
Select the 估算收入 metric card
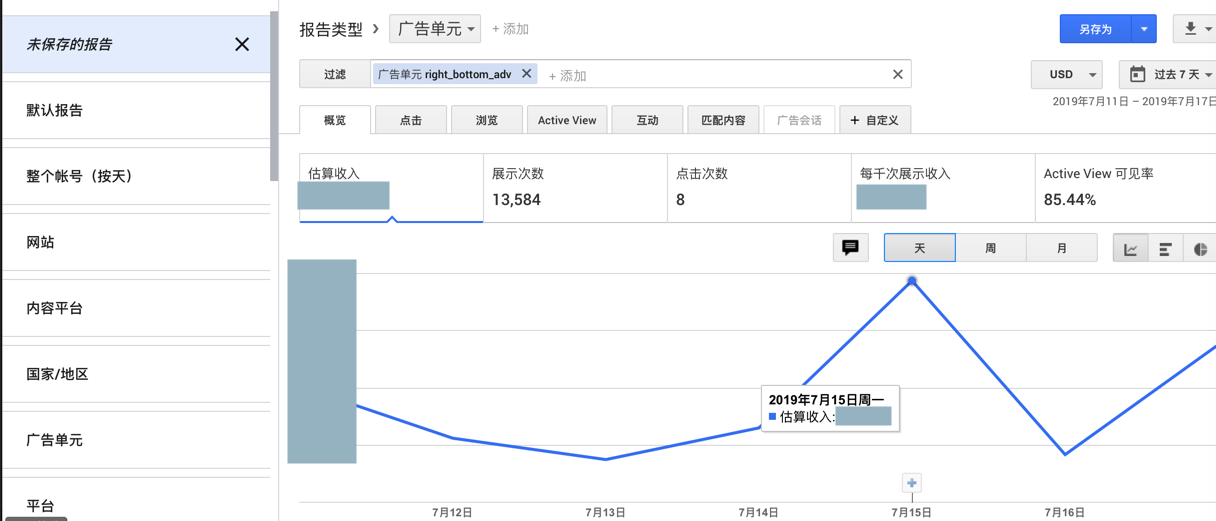pyautogui.click(x=391, y=187)
